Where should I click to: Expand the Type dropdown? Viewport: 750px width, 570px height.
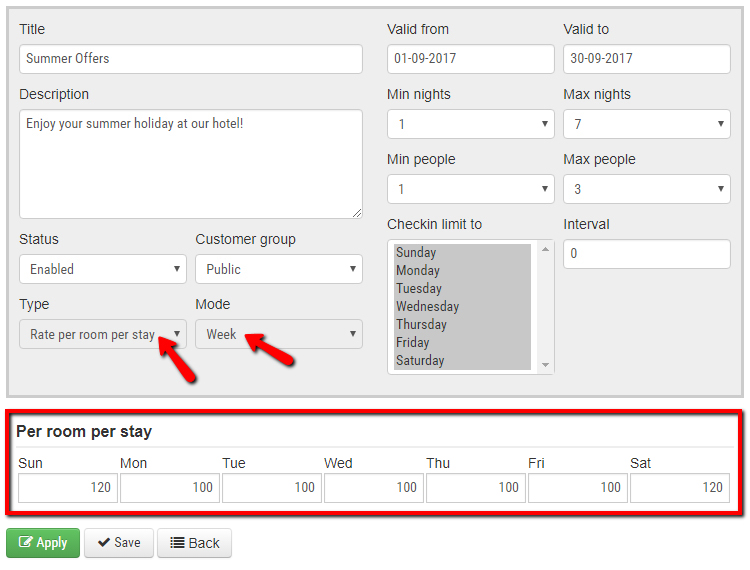click(x=102, y=334)
